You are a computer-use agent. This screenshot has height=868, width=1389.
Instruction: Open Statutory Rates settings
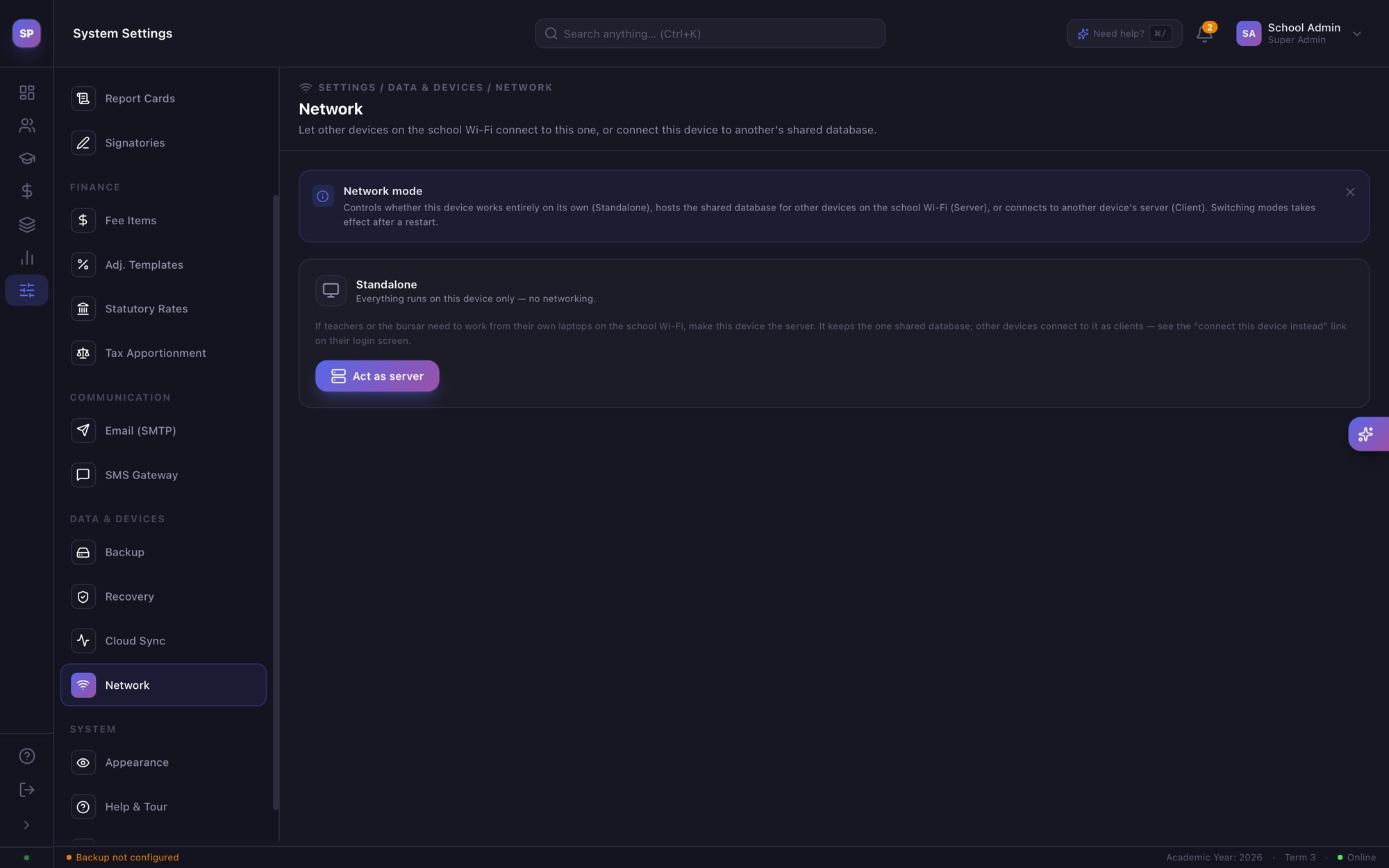163,309
